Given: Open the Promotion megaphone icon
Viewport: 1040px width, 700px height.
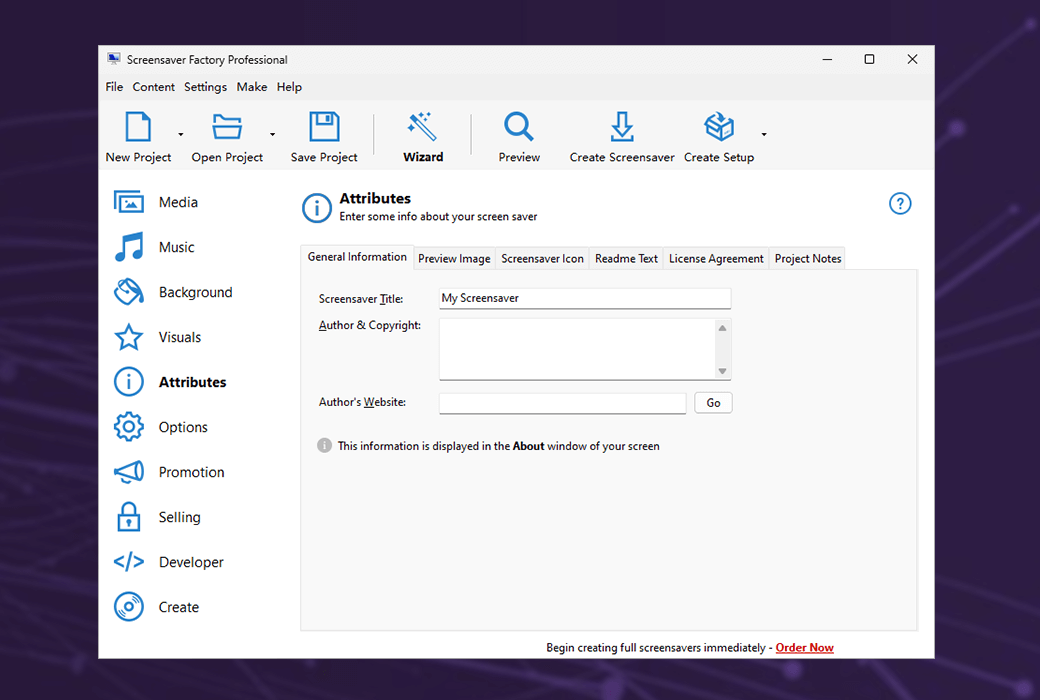Looking at the screenshot, I should pos(129,472).
